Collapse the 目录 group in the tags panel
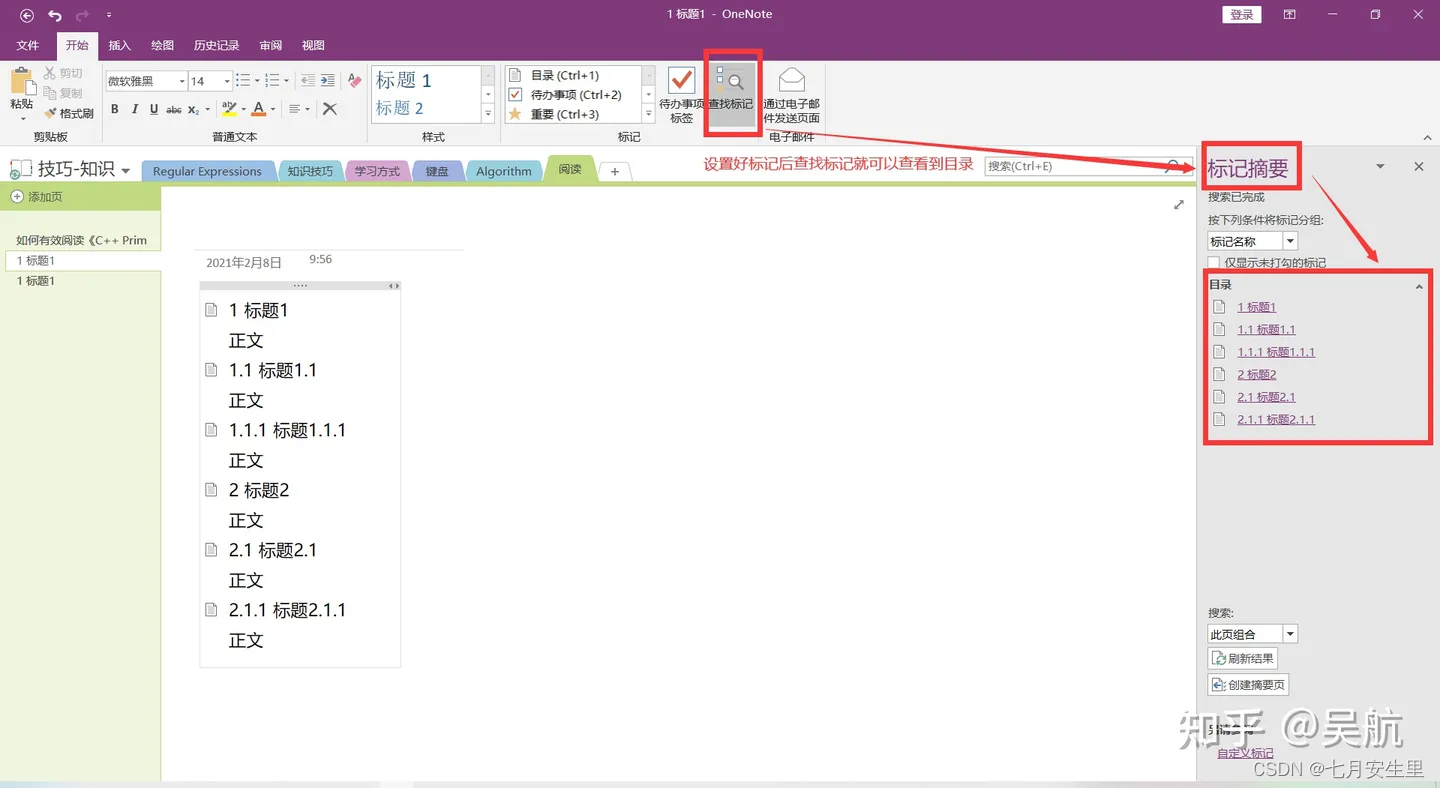This screenshot has width=1440, height=788. pyautogui.click(x=1419, y=287)
